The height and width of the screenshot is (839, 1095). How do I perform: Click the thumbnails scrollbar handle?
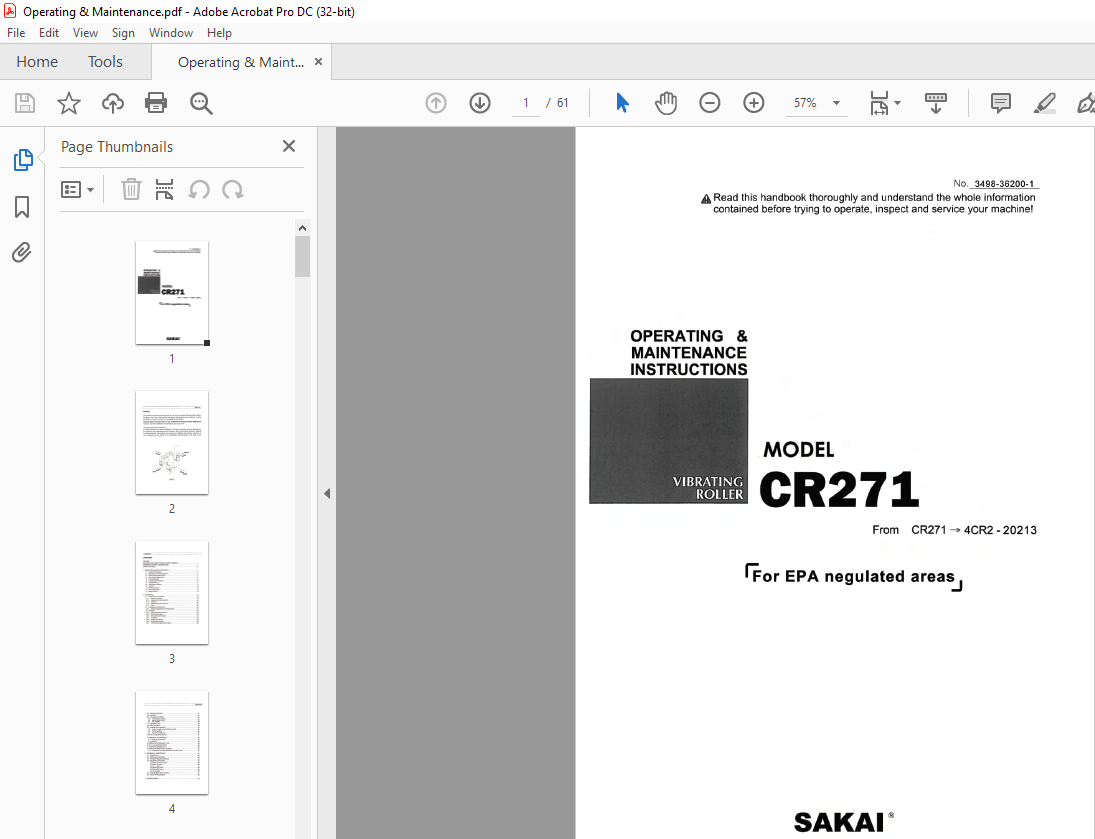coord(302,256)
